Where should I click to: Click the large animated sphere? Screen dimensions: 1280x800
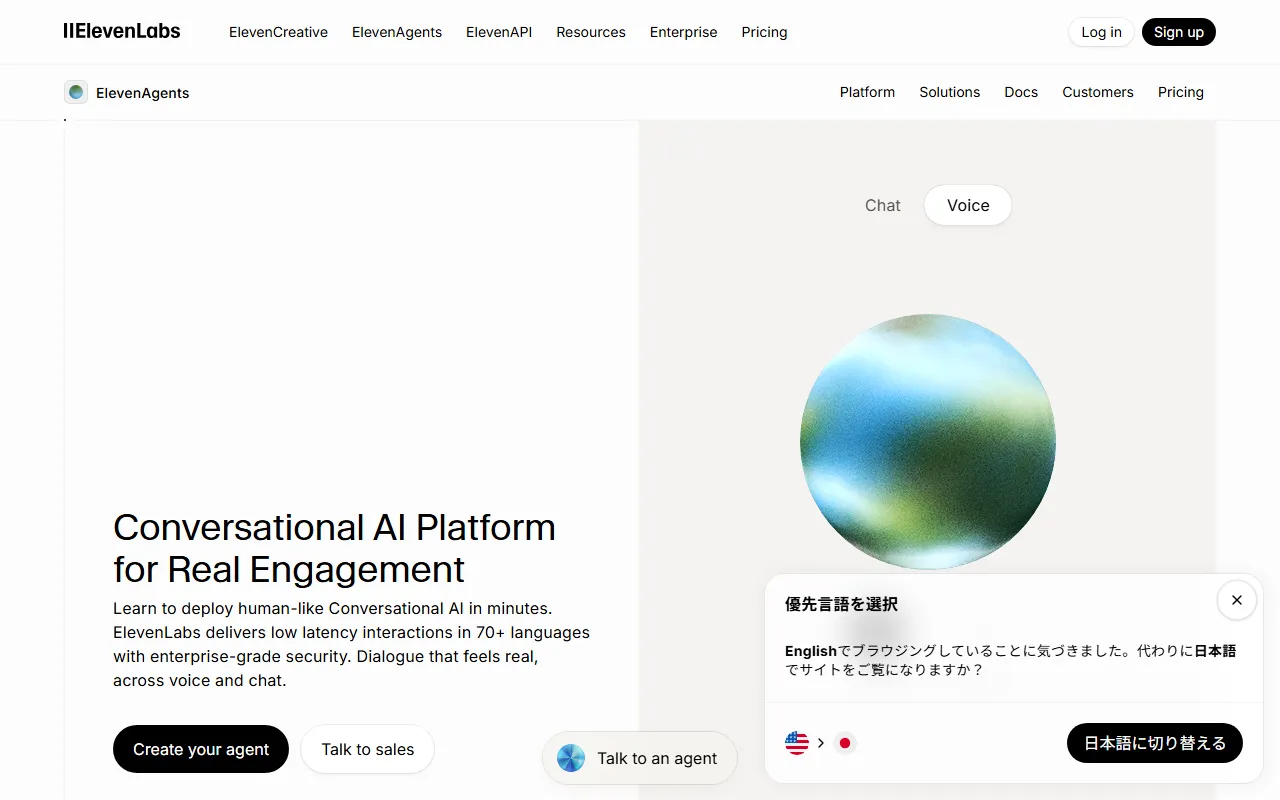pos(927,440)
